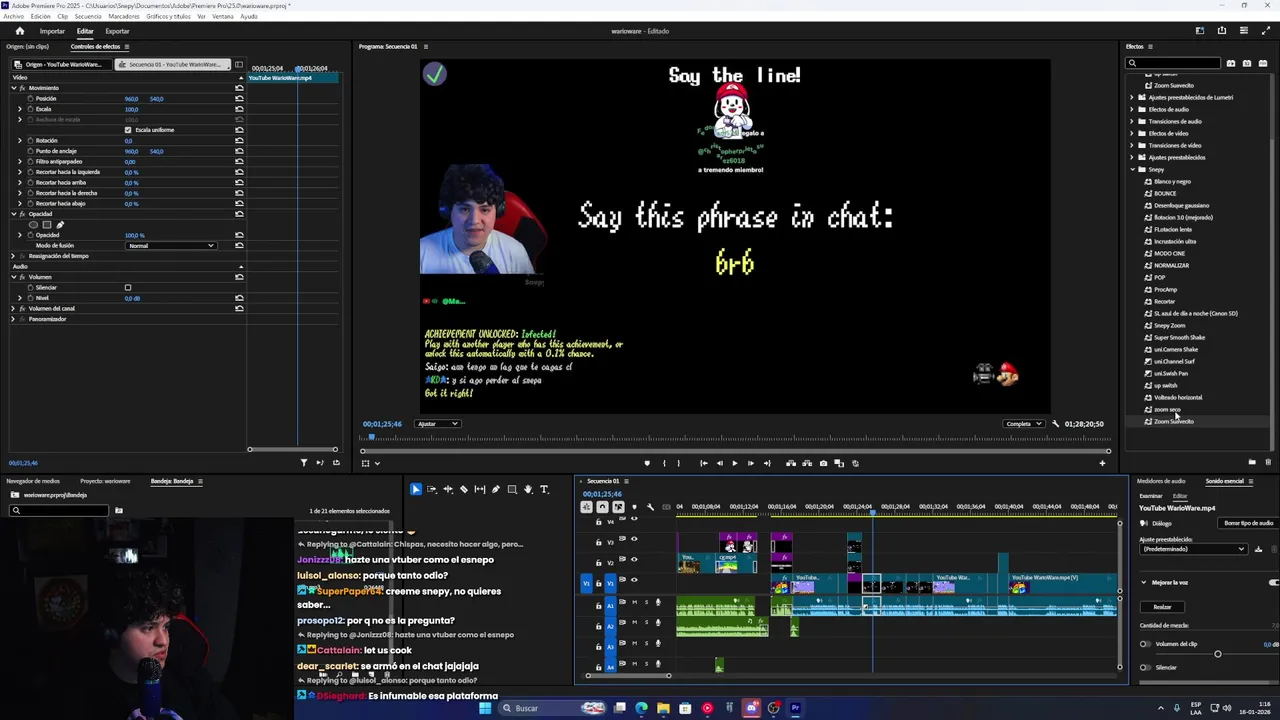Screen dimensions: 1280x720
Task: Toggle snap in timeline
Action: [602, 507]
